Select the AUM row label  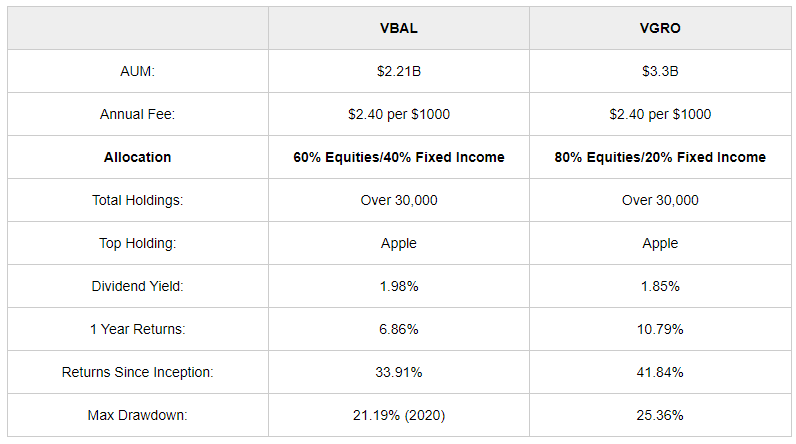(x=137, y=71)
